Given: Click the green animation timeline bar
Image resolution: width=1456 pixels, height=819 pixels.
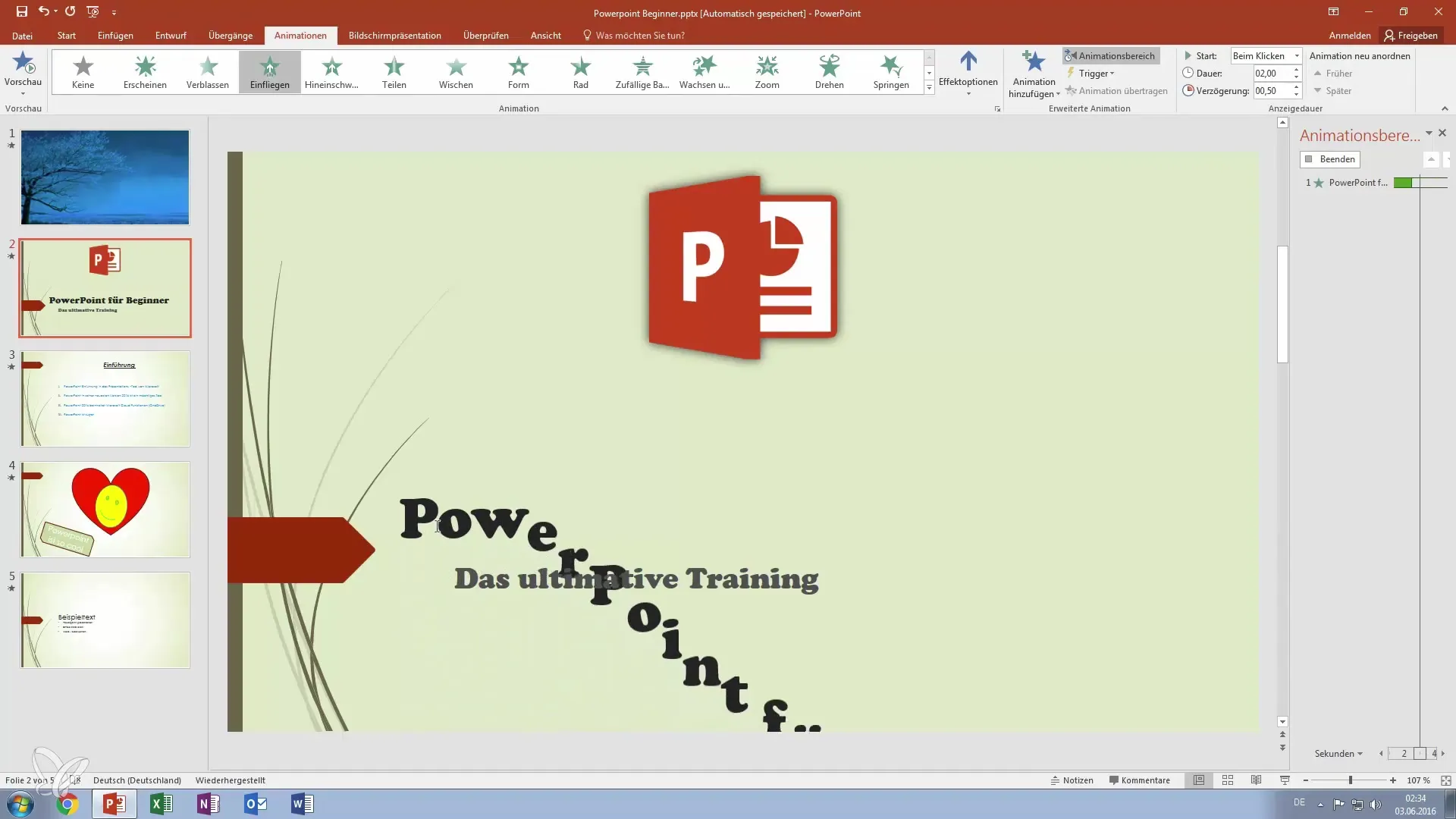Looking at the screenshot, I should click(1403, 183).
